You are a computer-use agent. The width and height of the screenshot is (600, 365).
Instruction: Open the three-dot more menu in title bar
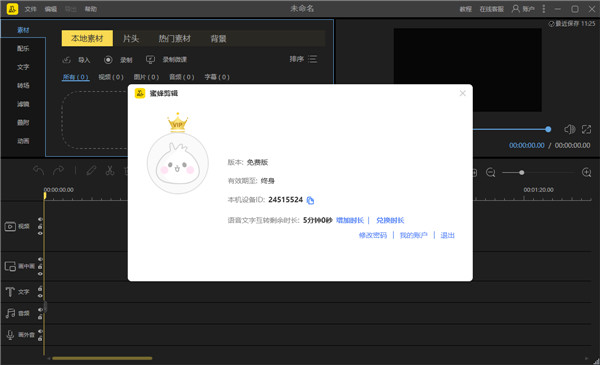pyautogui.click(x=544, y=8)
